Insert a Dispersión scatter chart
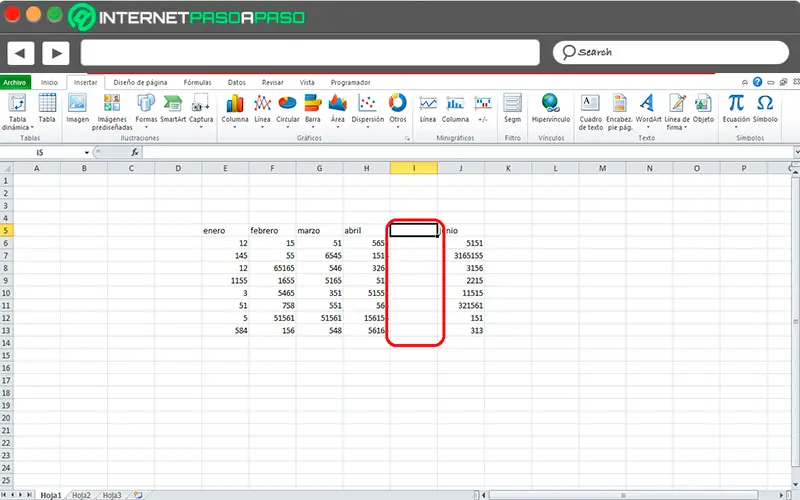The height and width of the screenshot is (500, 800). [x=367, y=110]
